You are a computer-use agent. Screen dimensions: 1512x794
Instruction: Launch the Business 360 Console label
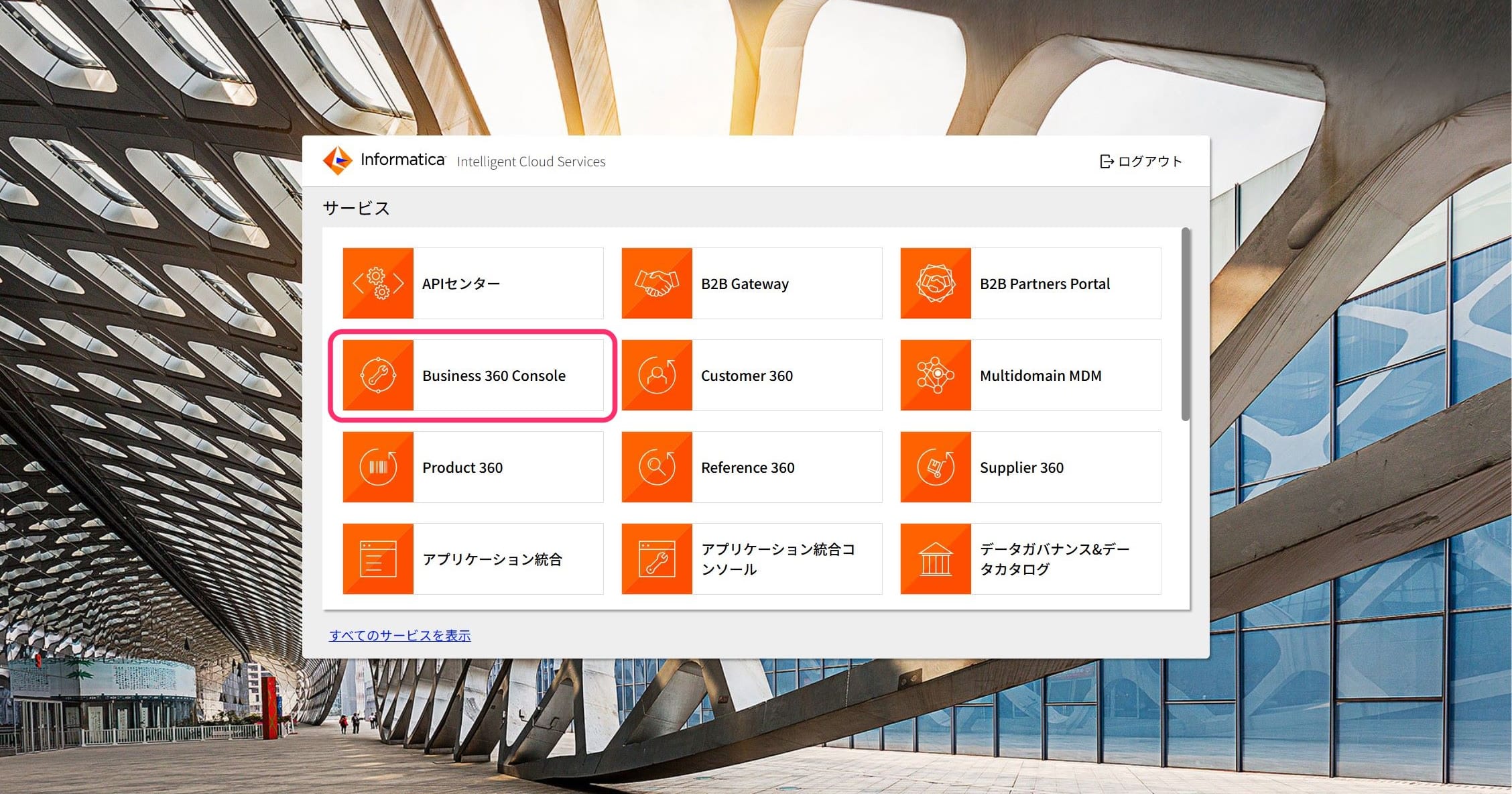494,376
